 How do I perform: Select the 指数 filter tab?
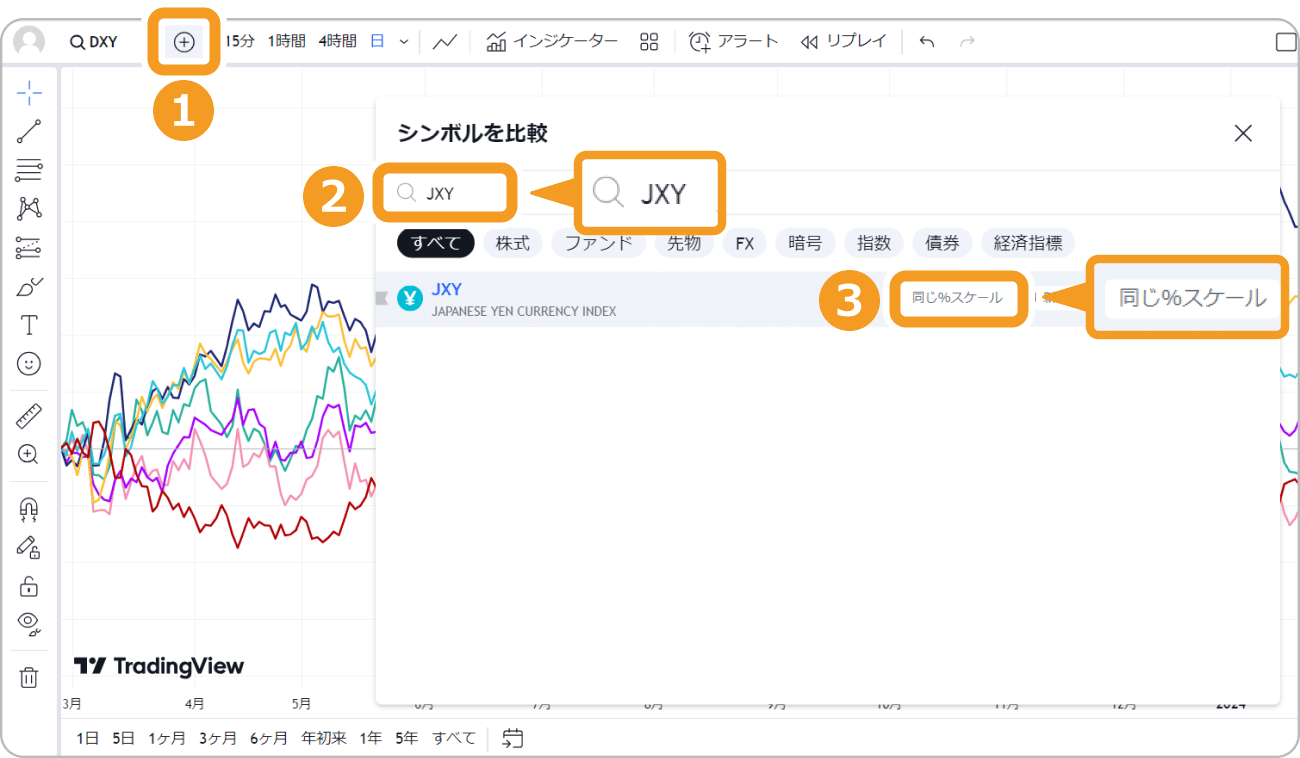pyautogui.click(x=874, y=243)
